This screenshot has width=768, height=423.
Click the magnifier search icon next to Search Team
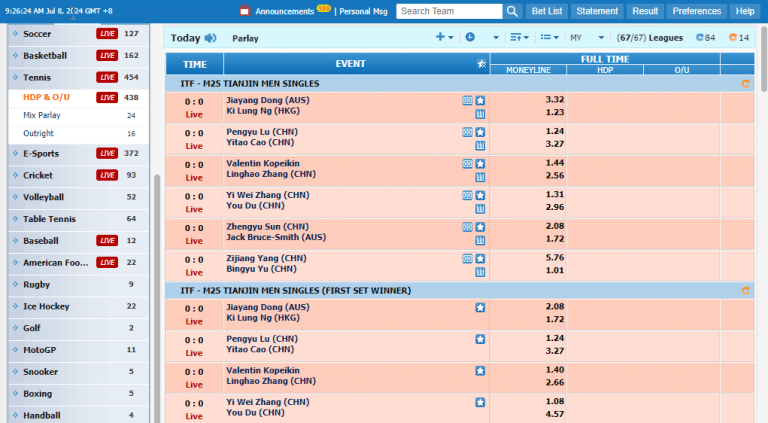[x=512, y=11]
